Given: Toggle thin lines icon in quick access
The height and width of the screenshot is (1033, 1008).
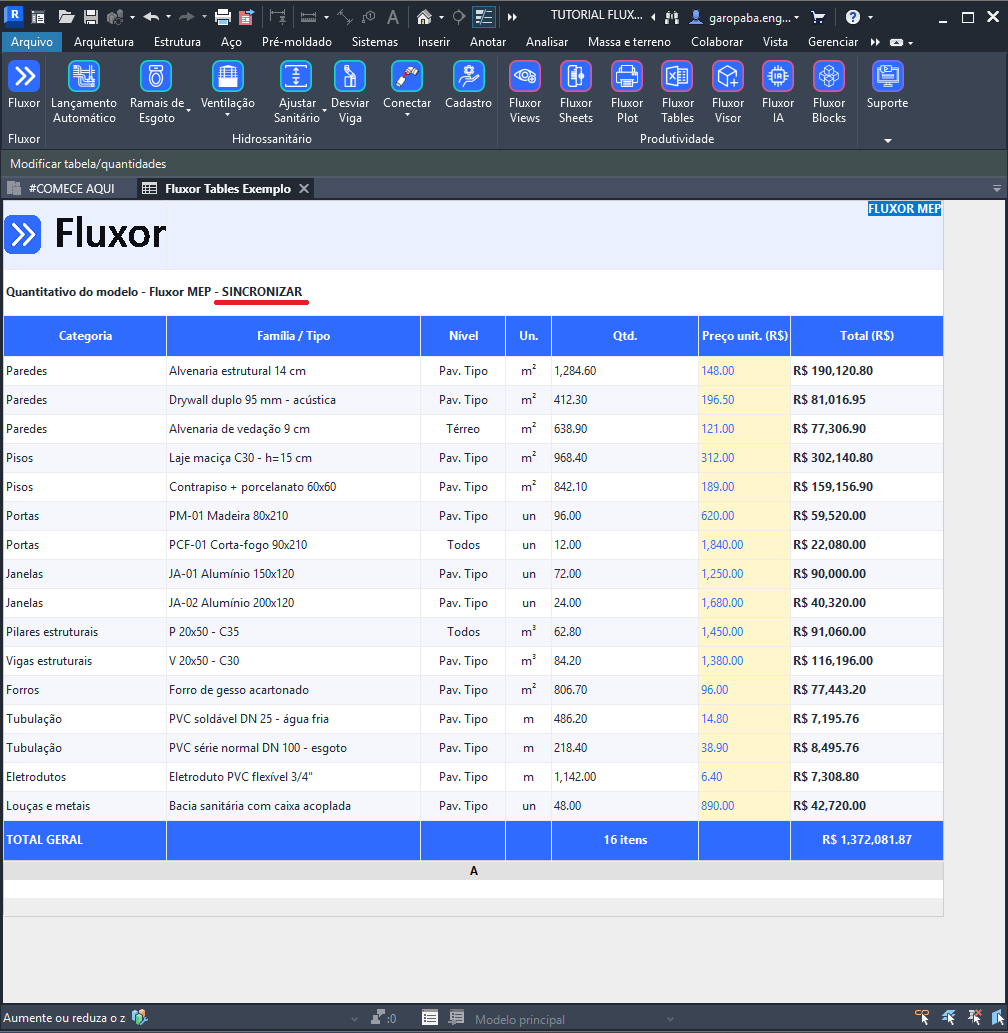Looking at the screenshot, I should tap(484, 17).
